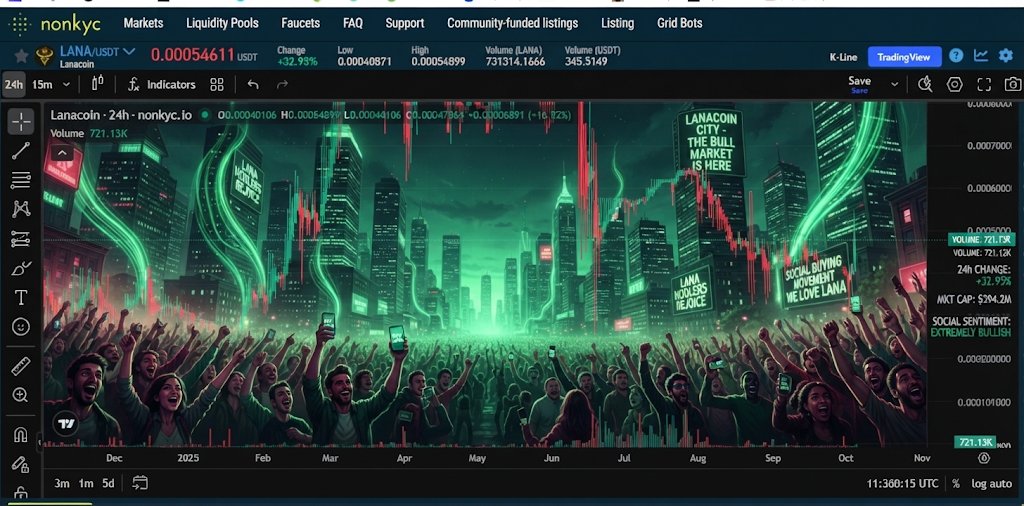Favorite the LANA/USDT pair with star icon
This screenshot has height=506, width=1024.
(21, 56)
